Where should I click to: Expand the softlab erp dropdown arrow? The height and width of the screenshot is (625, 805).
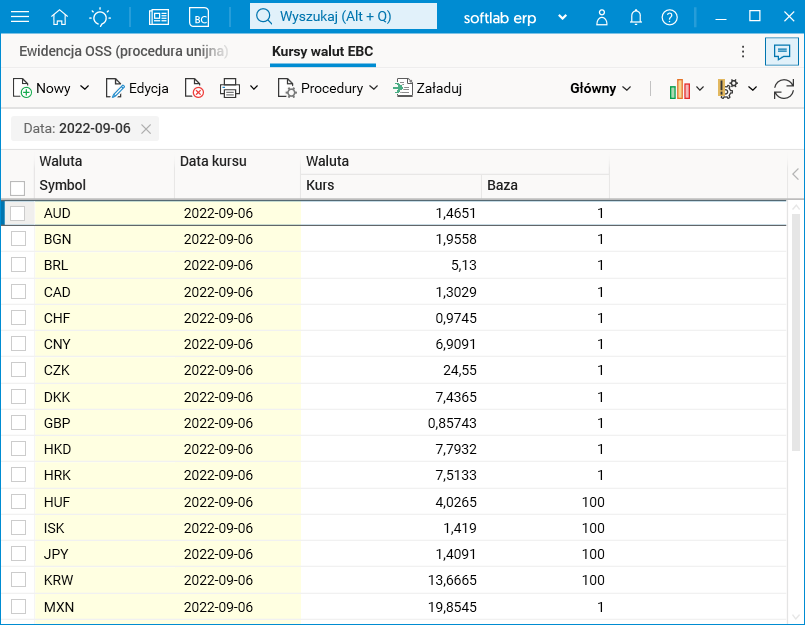click(x=563, y=17)
